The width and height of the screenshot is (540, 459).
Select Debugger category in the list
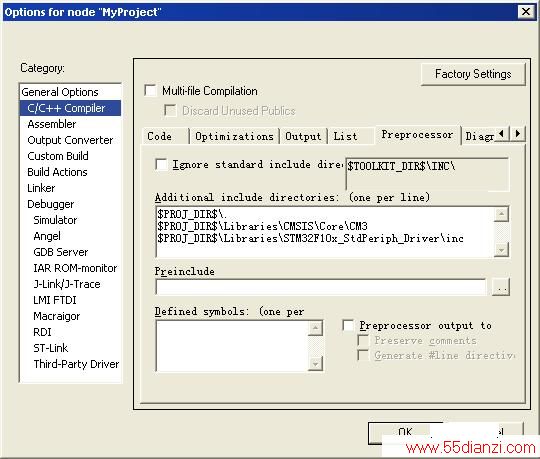pyautogui.click(x=51, y=204)
